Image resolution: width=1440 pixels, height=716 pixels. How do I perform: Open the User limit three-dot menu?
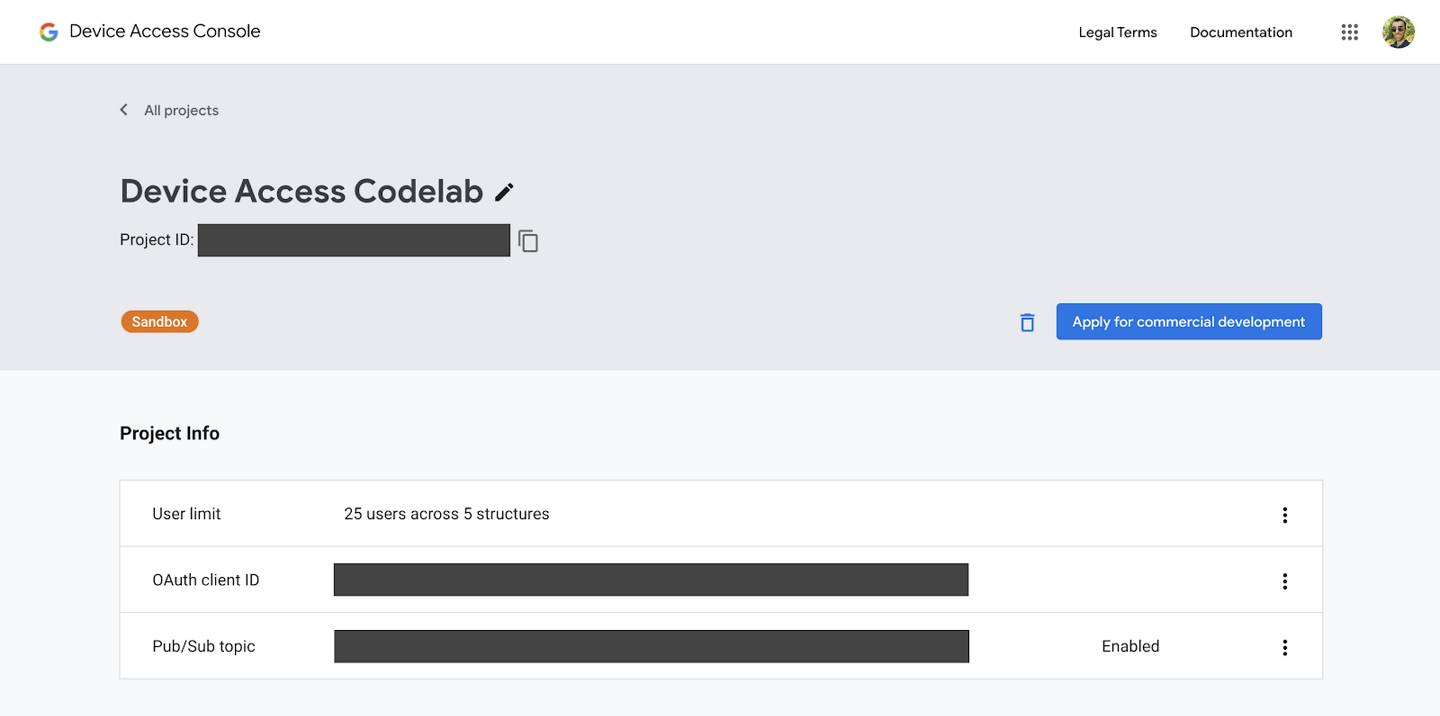(1285, 514)
